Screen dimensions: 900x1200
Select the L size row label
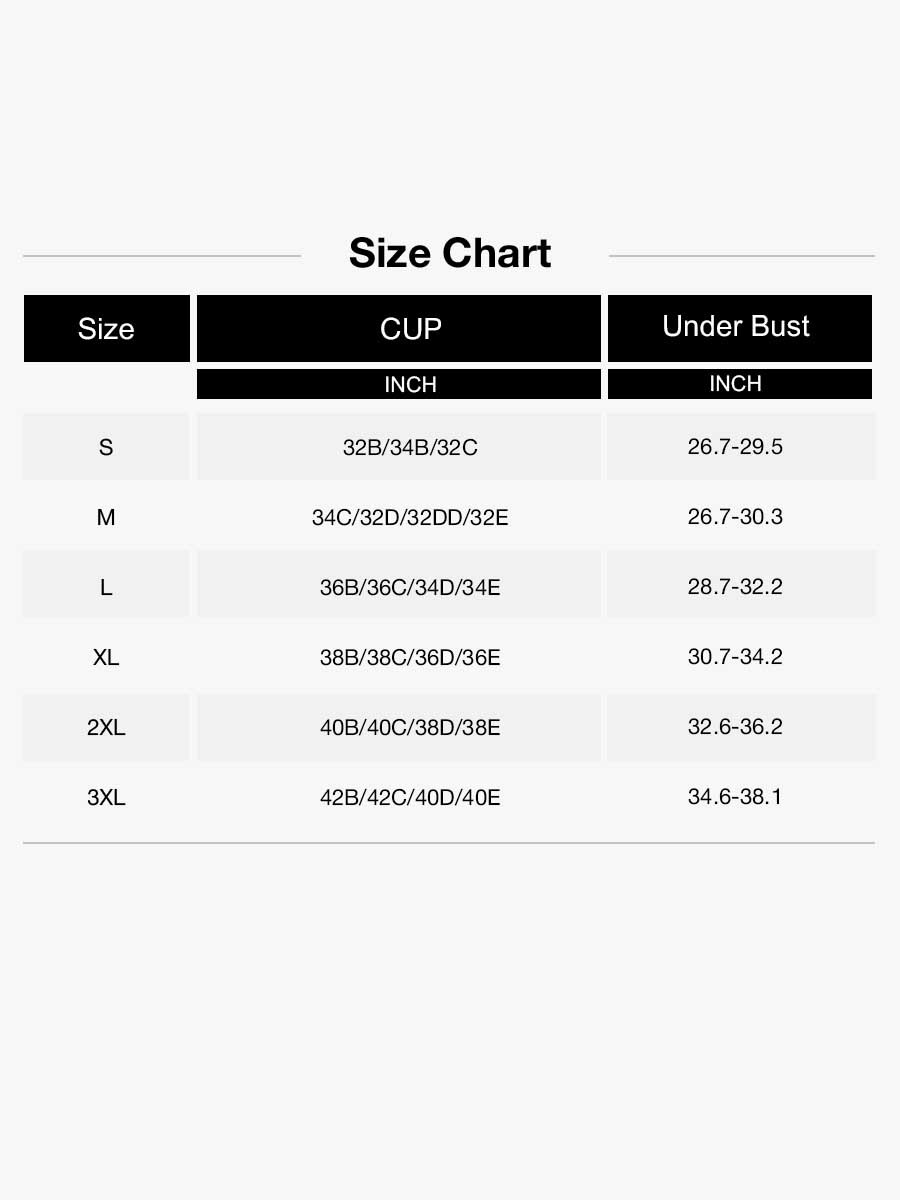(x=106, y=587)
